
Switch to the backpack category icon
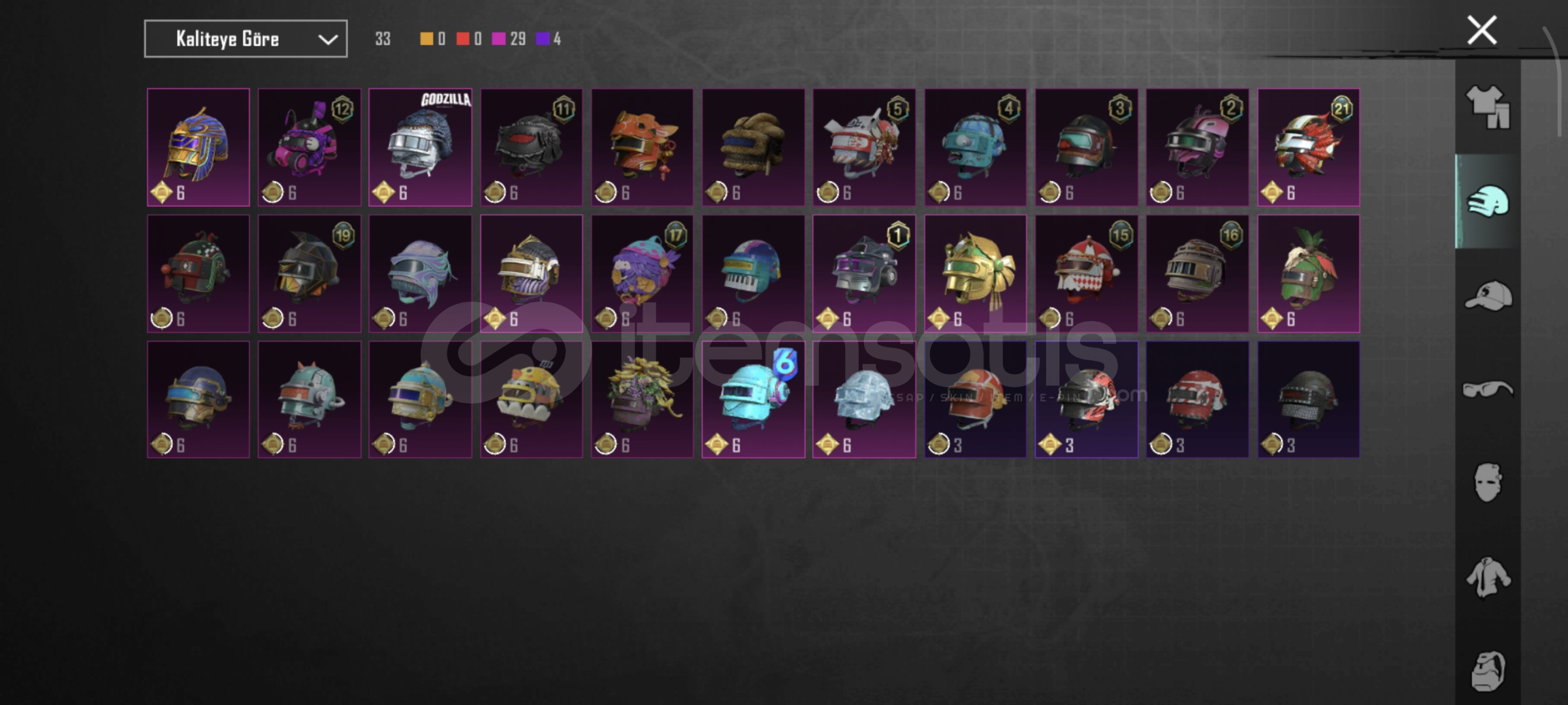click(x=1488, y=670)
